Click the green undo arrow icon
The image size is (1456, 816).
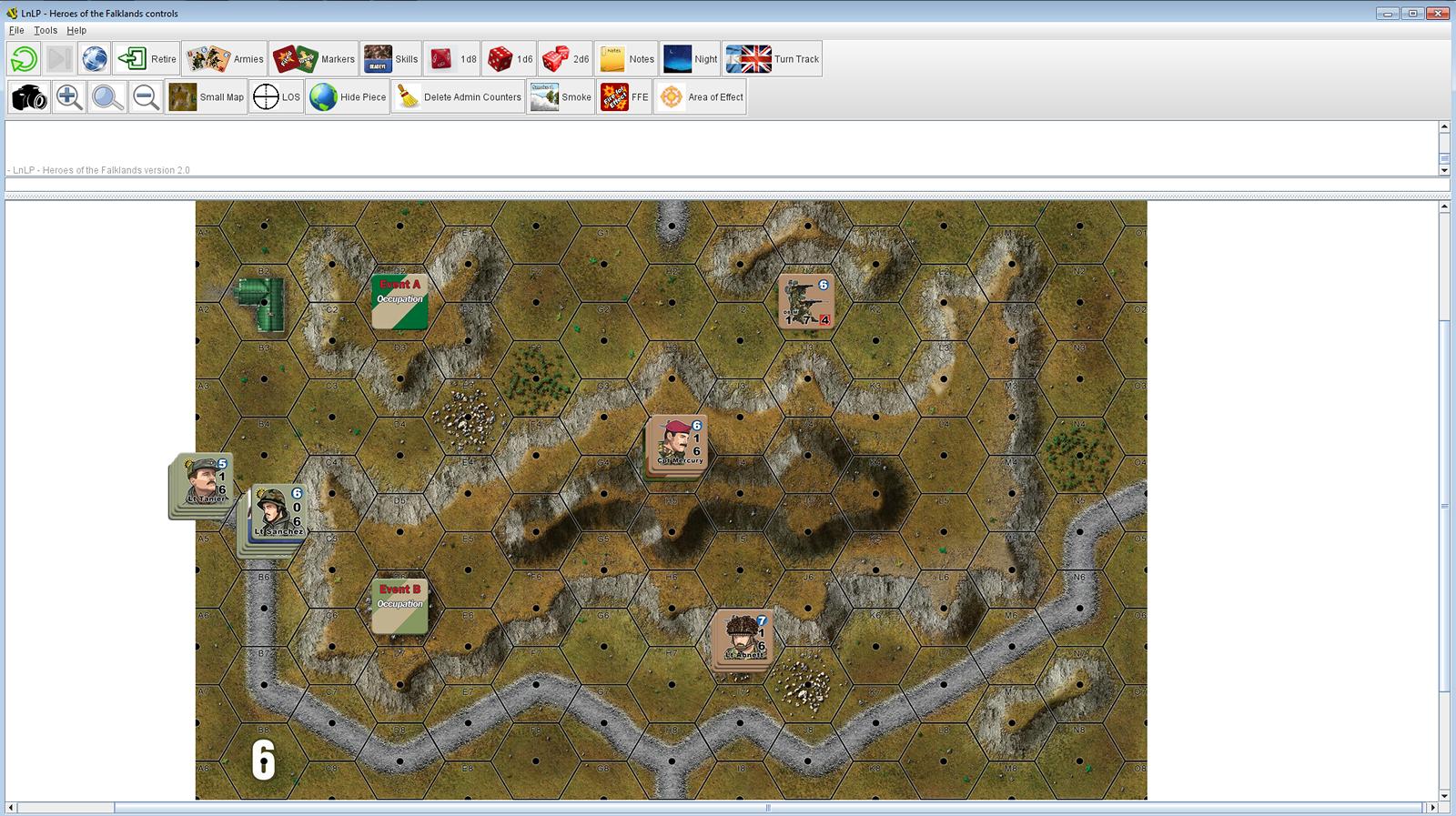coord(24,59)
